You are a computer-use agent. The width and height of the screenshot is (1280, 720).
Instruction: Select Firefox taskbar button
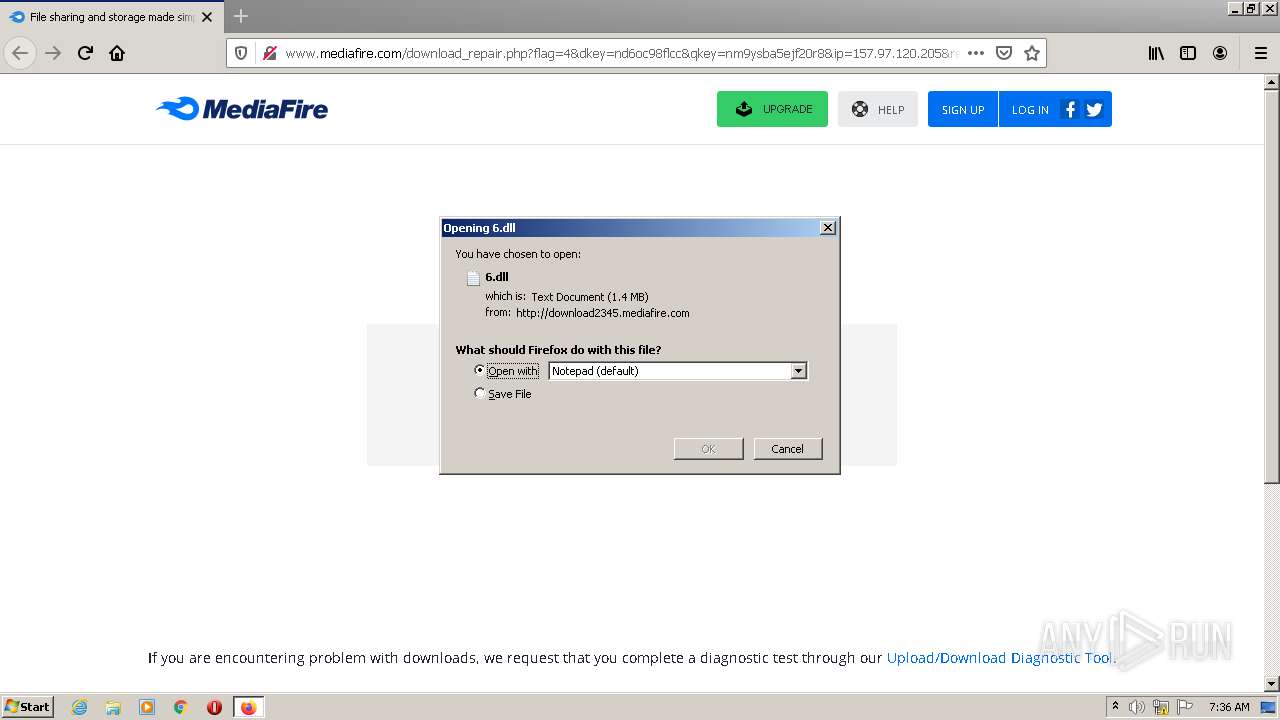248,707
